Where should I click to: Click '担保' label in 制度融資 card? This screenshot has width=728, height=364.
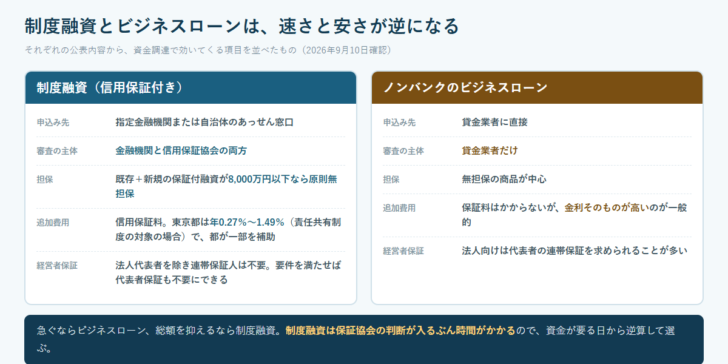coord(45,180)
